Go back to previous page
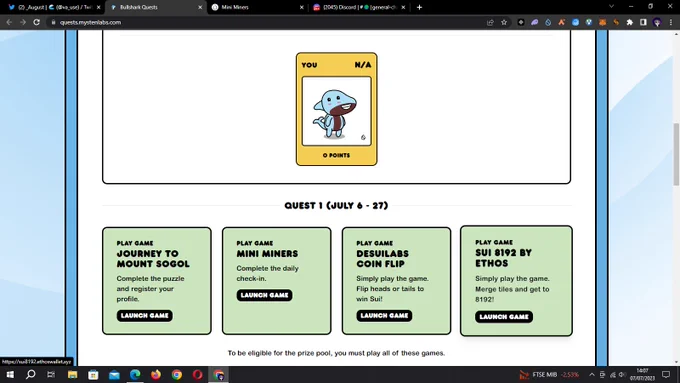This screenshot has width=680, height=383. (9, 22)
